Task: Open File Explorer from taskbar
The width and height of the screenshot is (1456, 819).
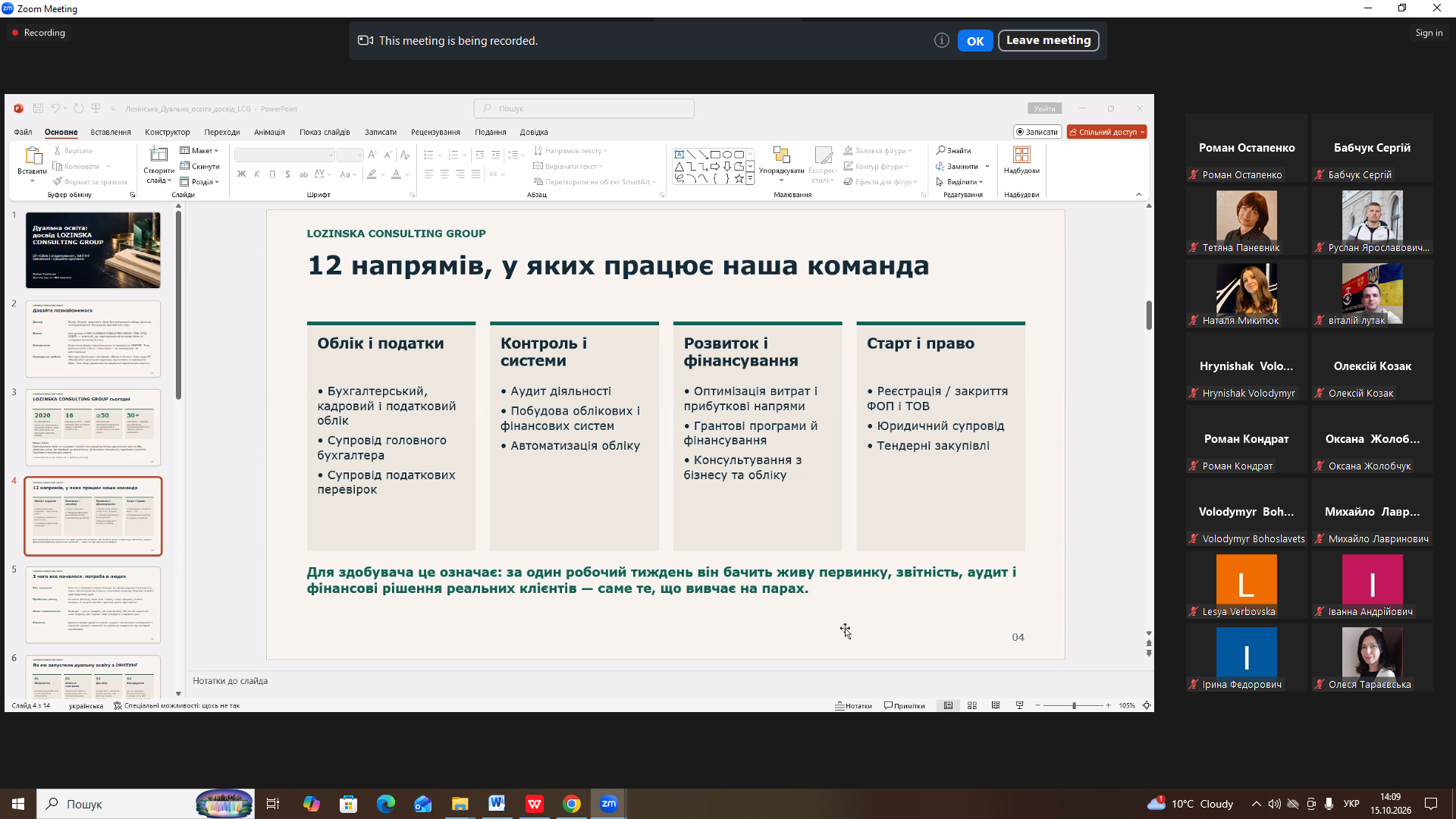Action: click(x=460, y=804)
